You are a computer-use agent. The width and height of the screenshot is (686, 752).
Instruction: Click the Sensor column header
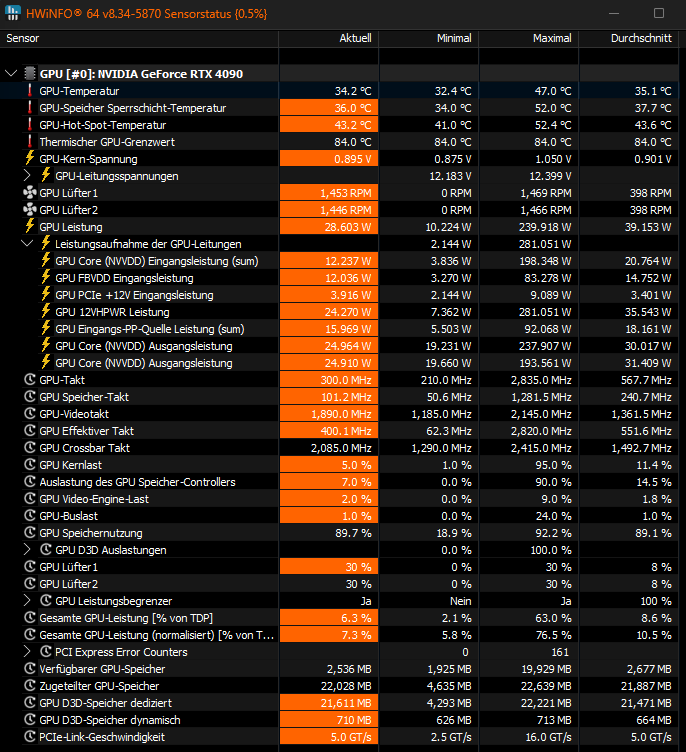[x=139, y=38]
